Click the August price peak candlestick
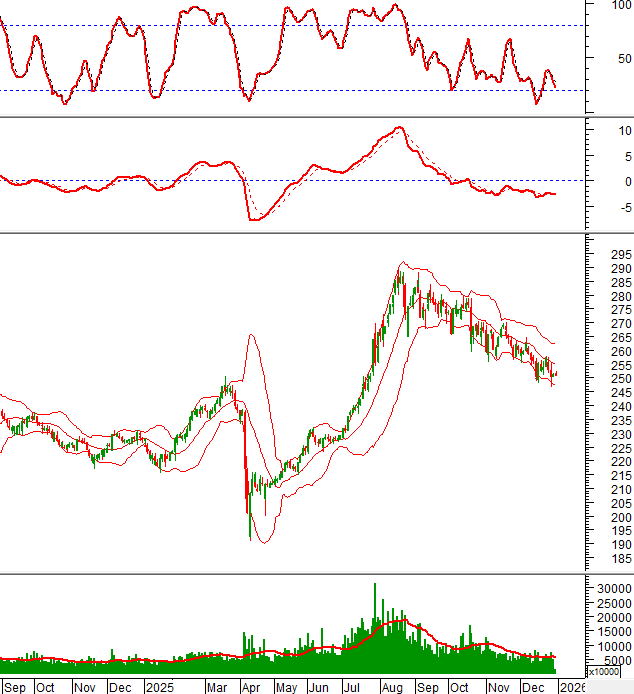 [x=399, y=270]
